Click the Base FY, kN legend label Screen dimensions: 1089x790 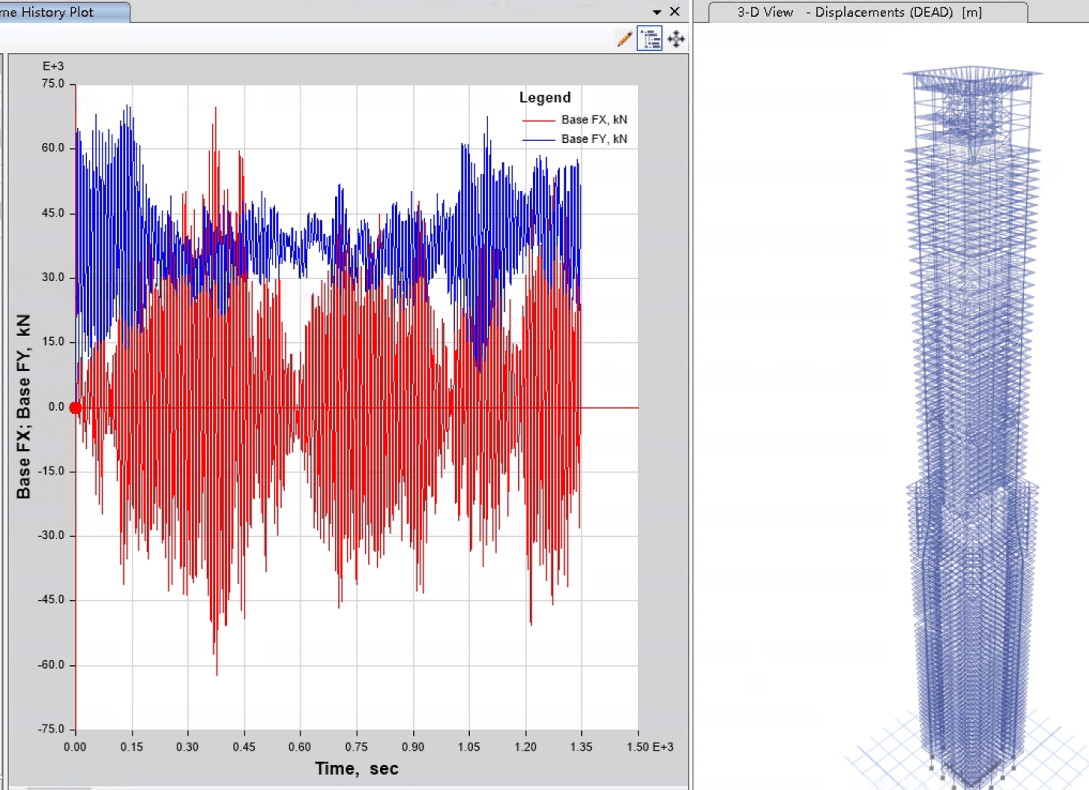594,139
